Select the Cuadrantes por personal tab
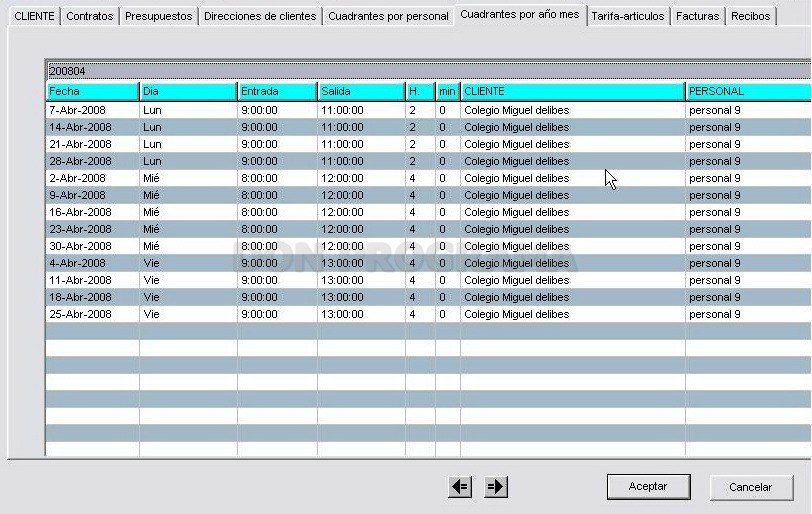The height and width of the screenshot is (514, 812). click(388, 16)
